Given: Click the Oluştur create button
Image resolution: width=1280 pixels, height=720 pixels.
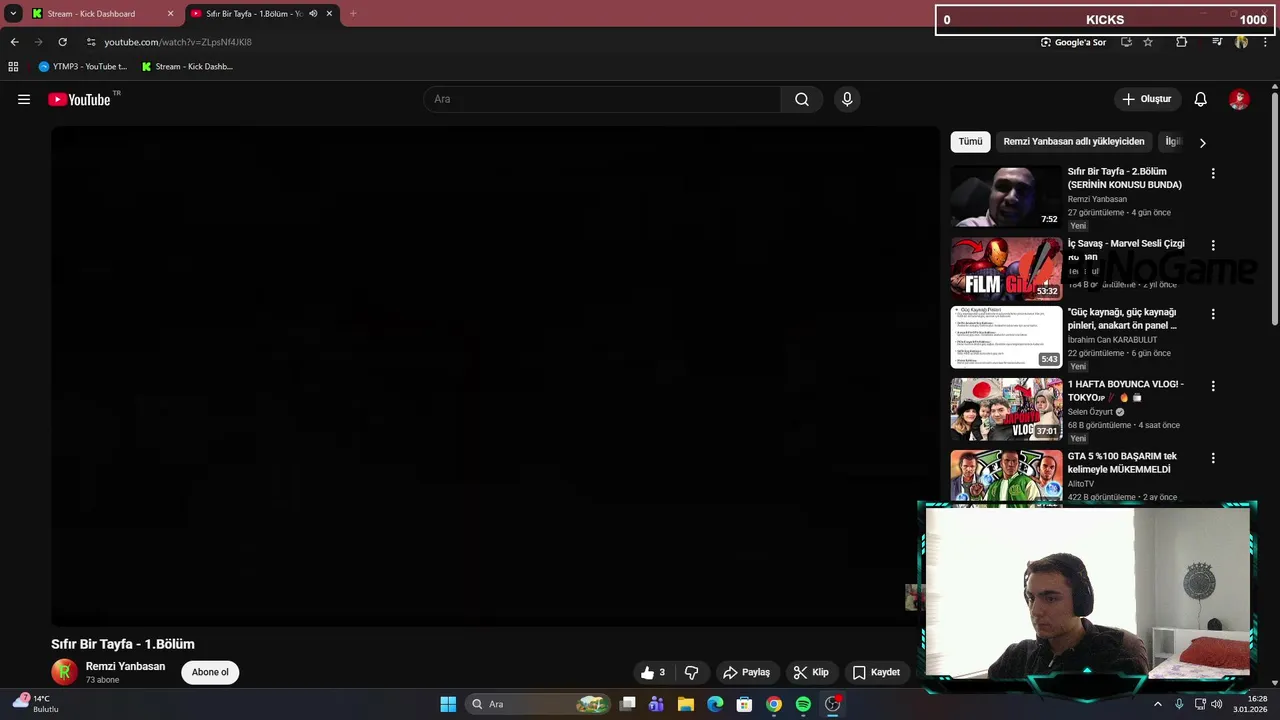Looking at the screenshot, I should [1146, 99].
